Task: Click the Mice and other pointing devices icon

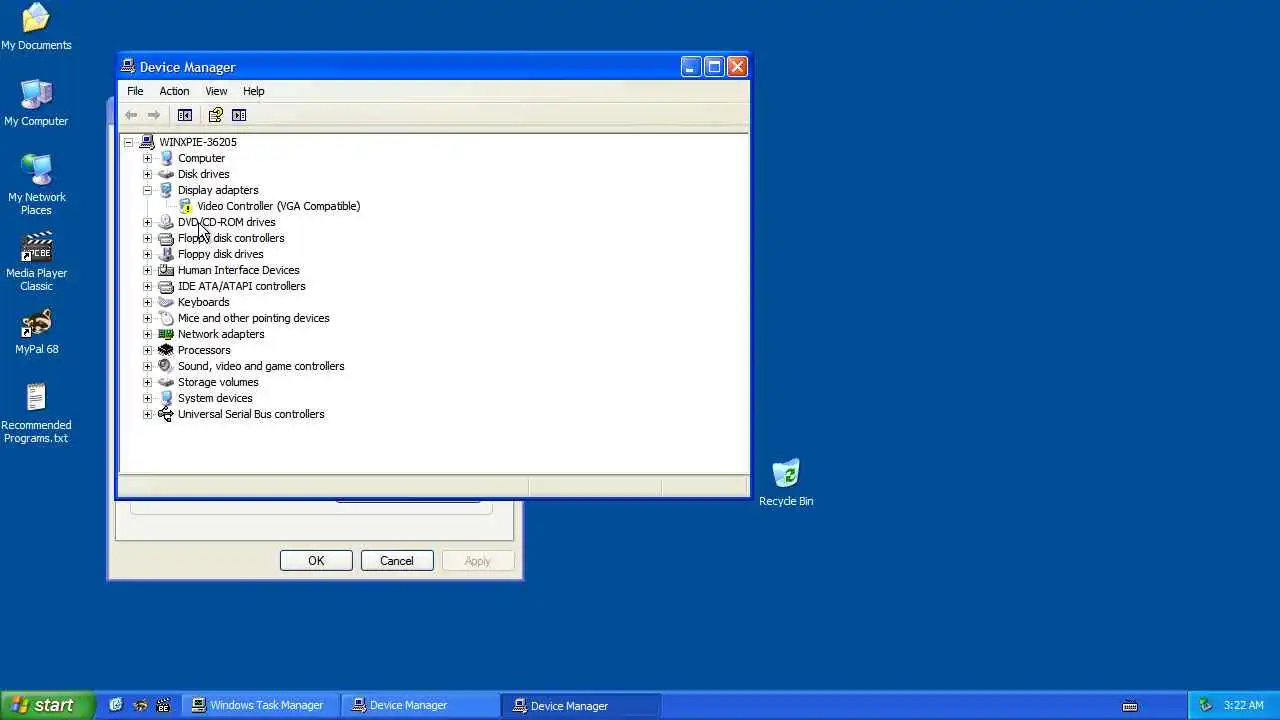Action: pyautogui.click(x=166, y=318)
